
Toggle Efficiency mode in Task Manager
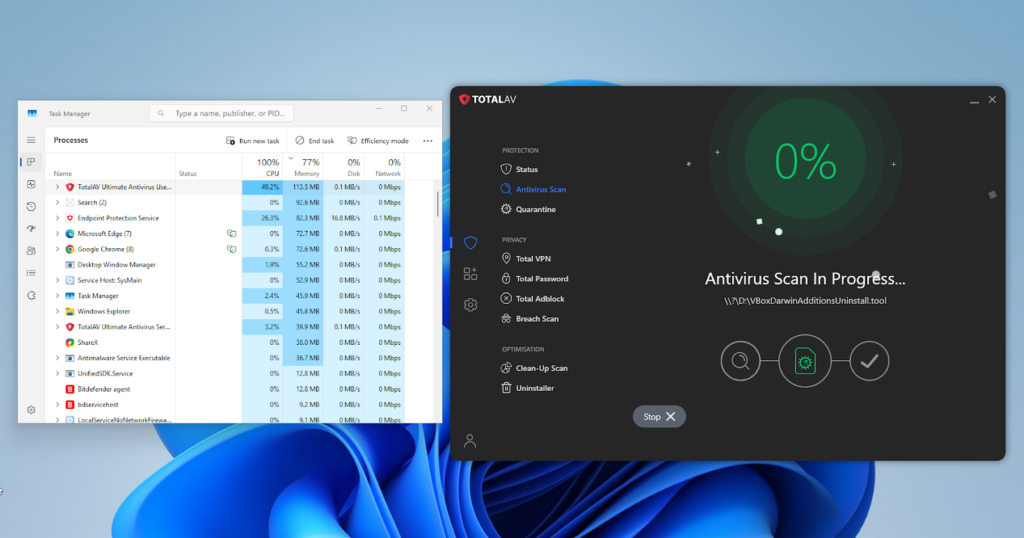(x=378, y=140)
